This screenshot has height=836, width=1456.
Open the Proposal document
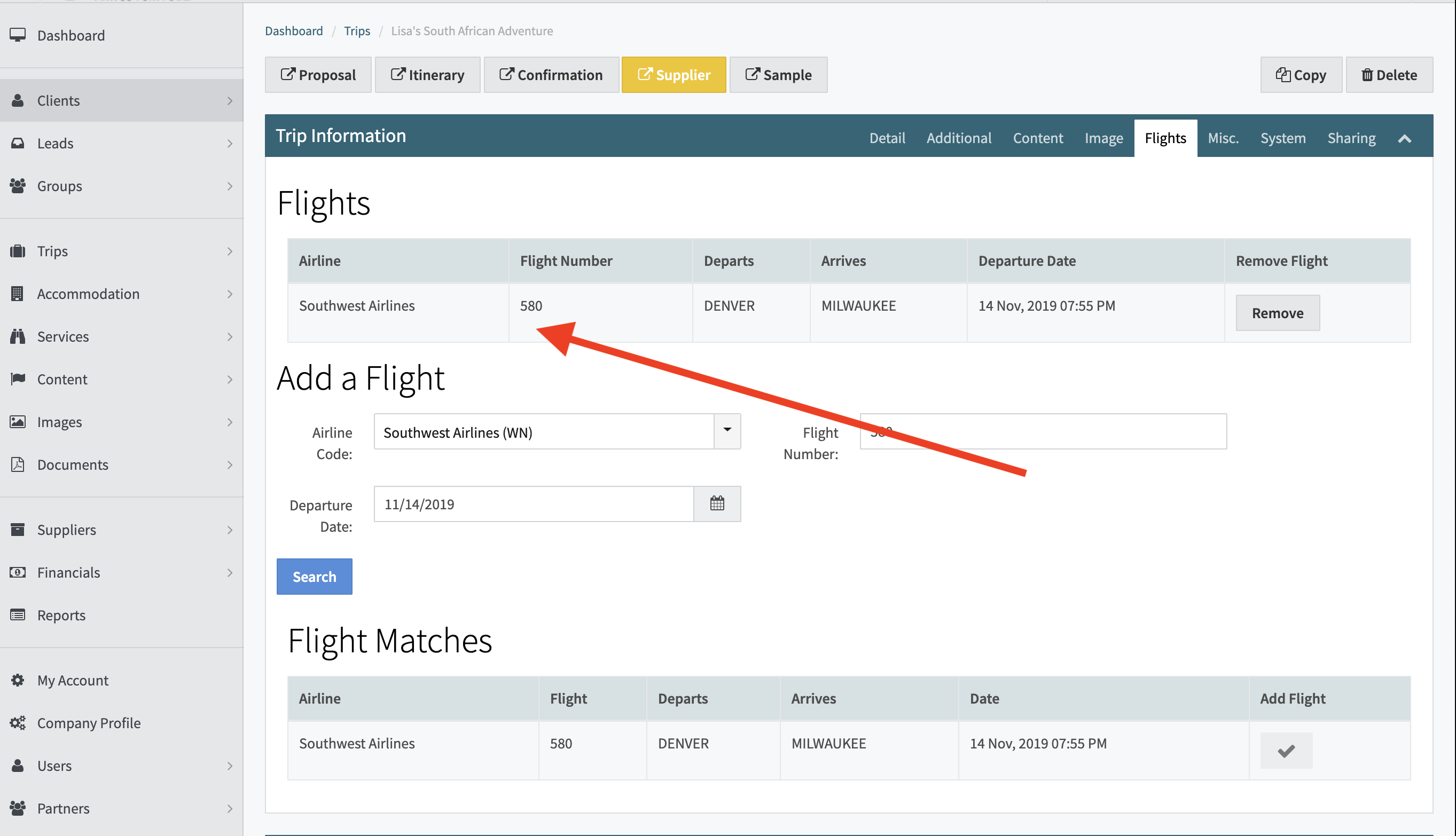318,75
